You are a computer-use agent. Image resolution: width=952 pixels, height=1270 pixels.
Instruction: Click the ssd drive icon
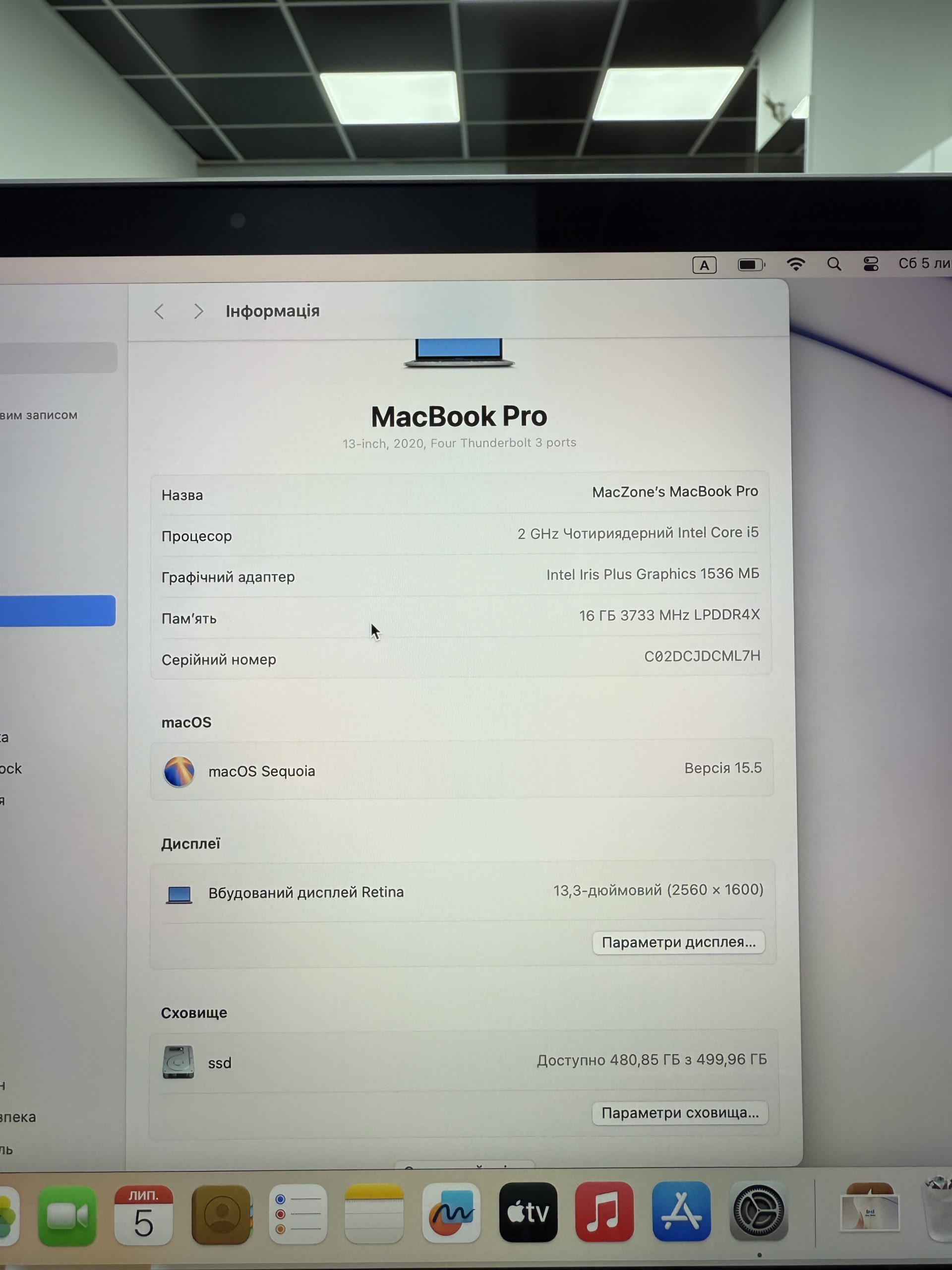coord(178,1062)
